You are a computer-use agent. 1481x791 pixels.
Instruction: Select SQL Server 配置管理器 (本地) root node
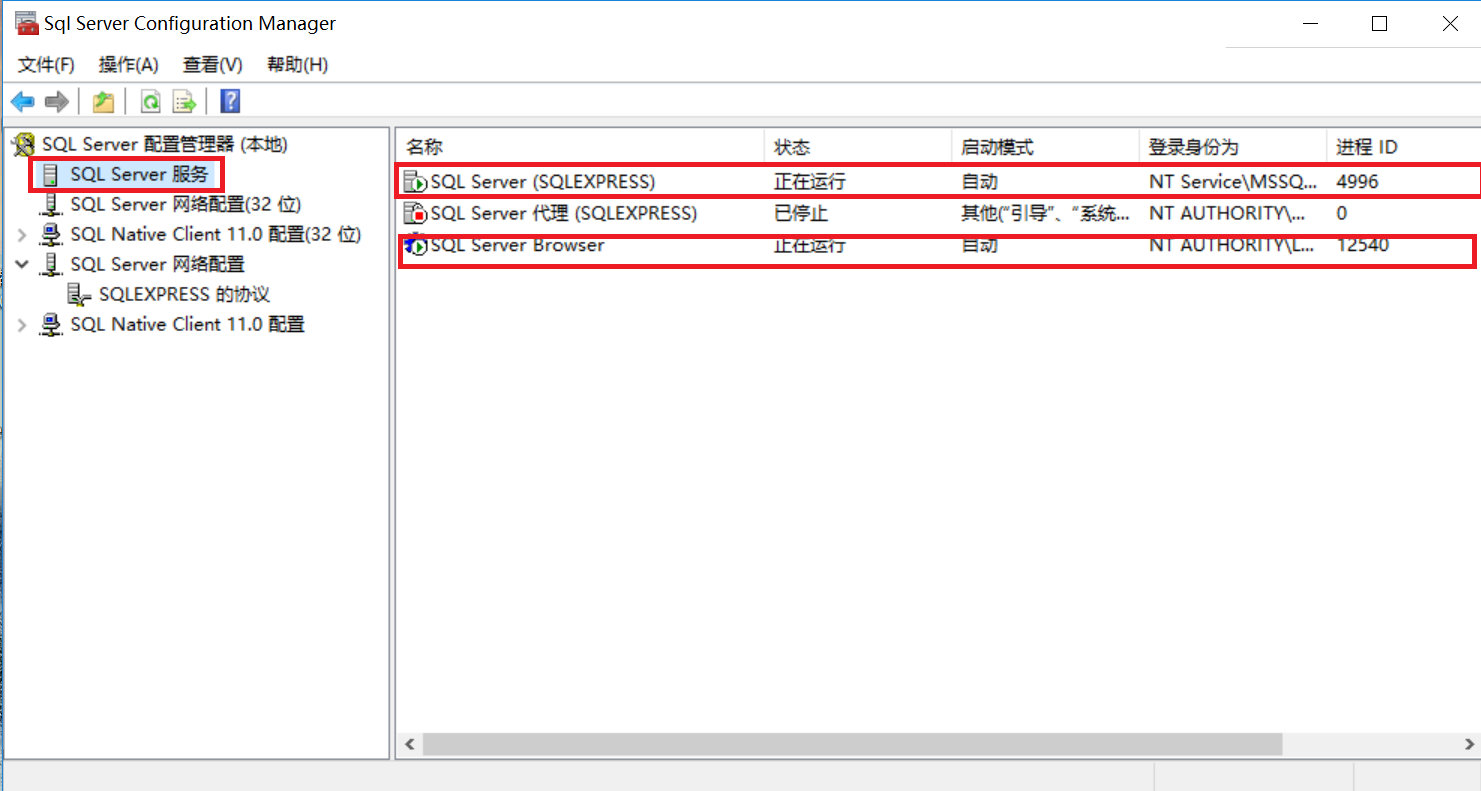[x=164, y=145]
